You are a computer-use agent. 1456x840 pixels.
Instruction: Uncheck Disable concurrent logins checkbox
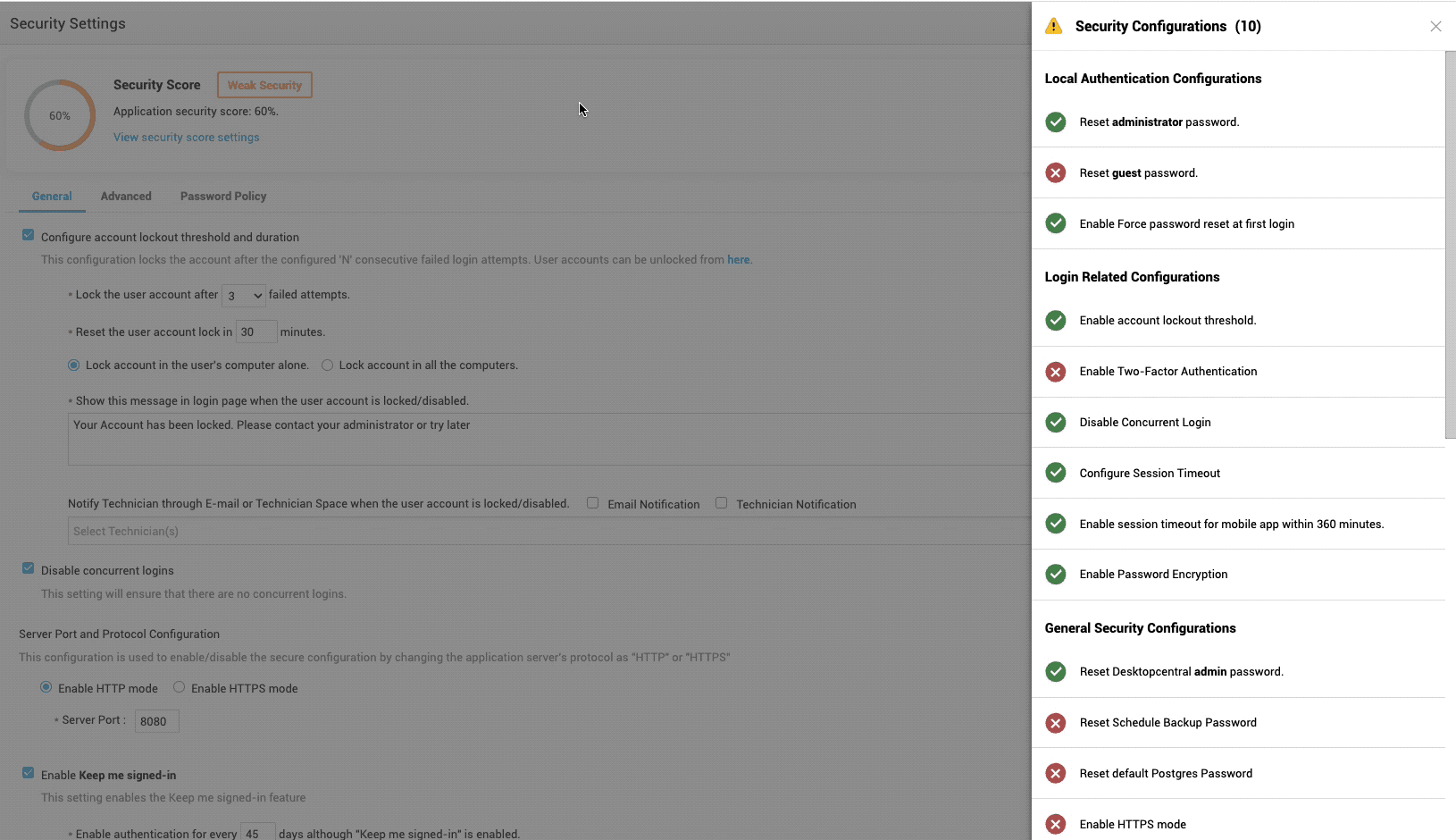click(x=29, y=569)
